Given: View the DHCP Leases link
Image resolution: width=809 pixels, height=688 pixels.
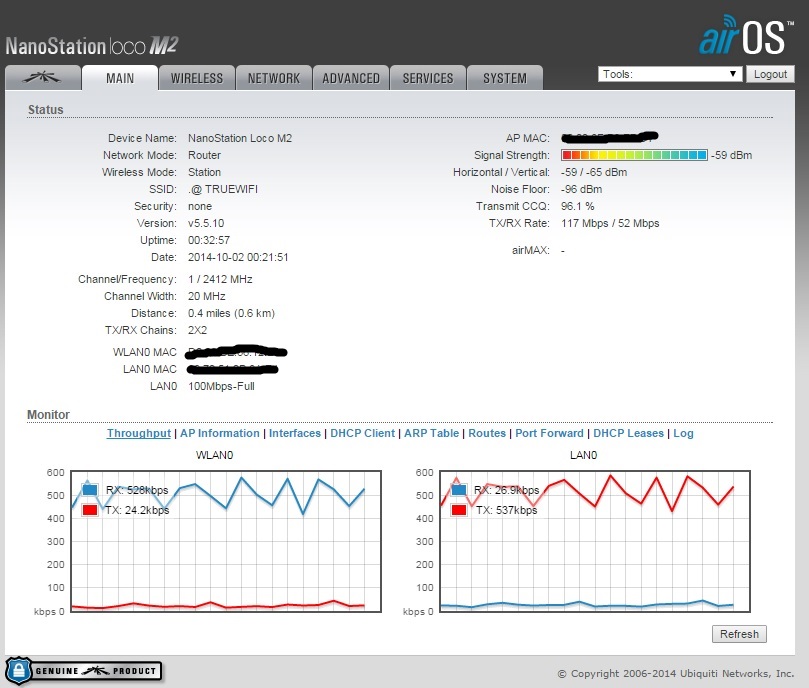Looking at the screenshot, I should (628, 433).
